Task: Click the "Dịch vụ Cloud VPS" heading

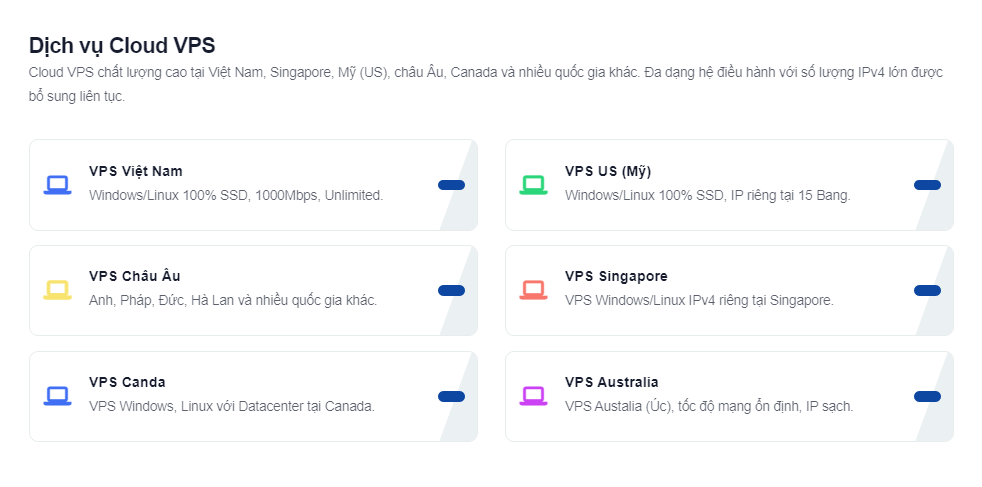Action: [122, 45]
